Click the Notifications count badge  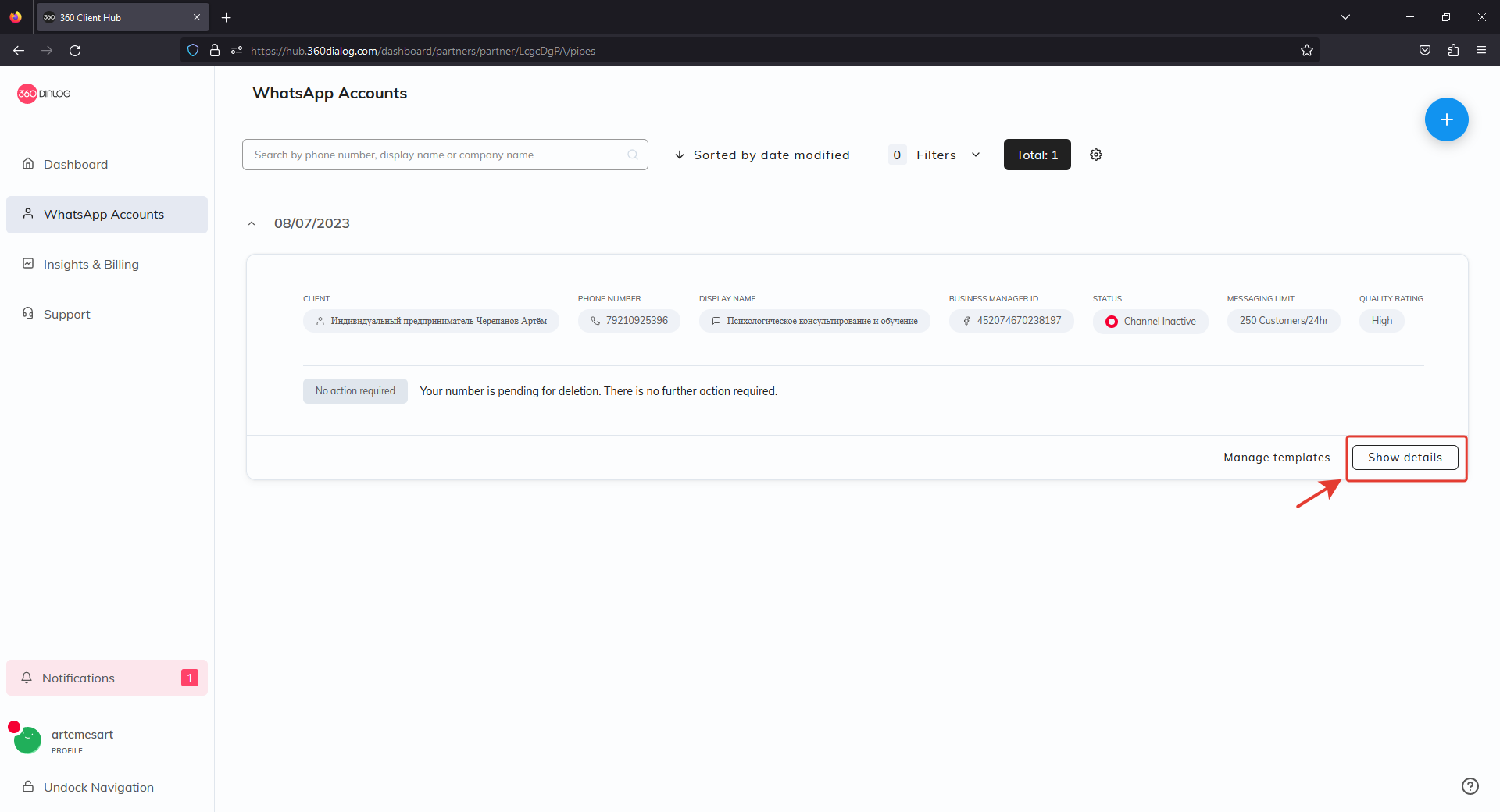click(190, 678)
